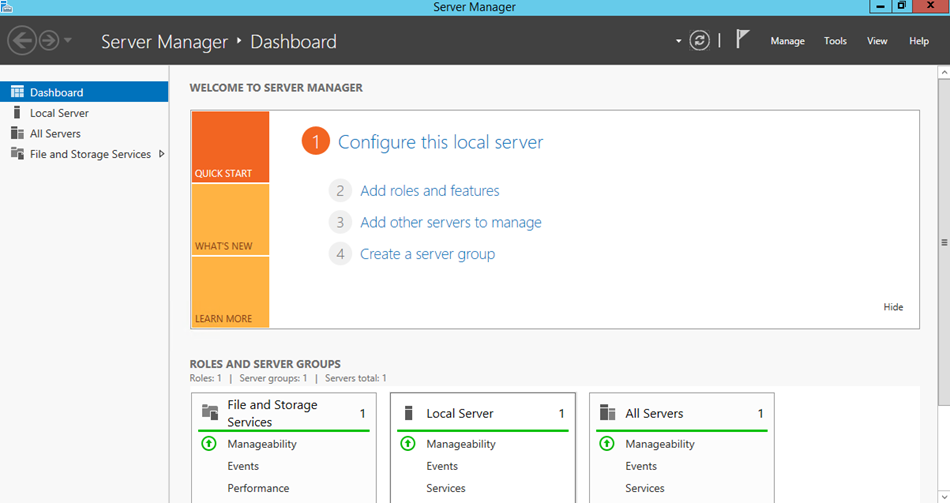The width and height of the screenshot is (950, 503).
Task: Expand File and Storage Services sidebar arrow
Action: pyautogui.click(x=161, y=154)
